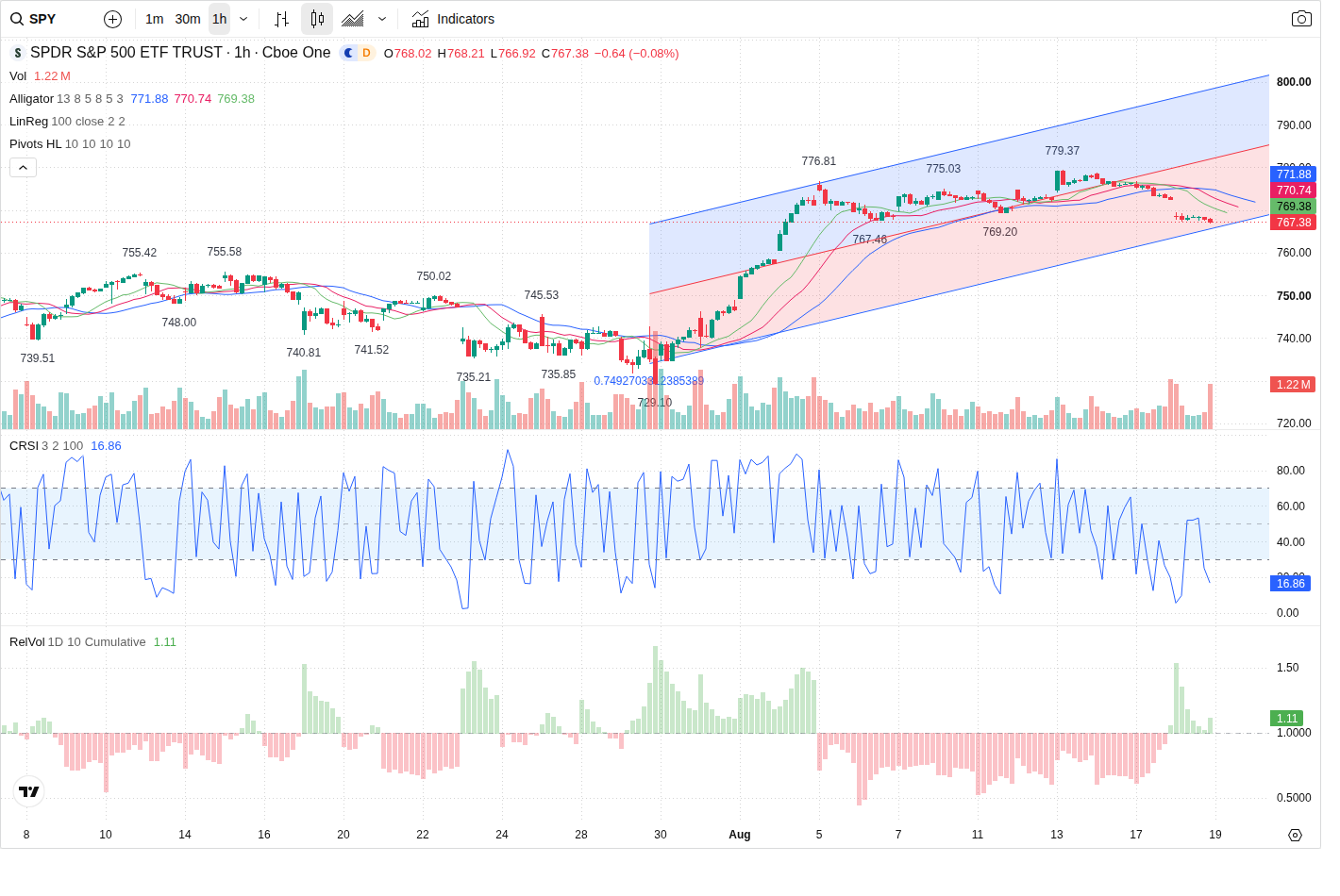The image size is (1340, 896).
Task: Take a chart snapshot with camera icon
Action: pos(1301,19)
